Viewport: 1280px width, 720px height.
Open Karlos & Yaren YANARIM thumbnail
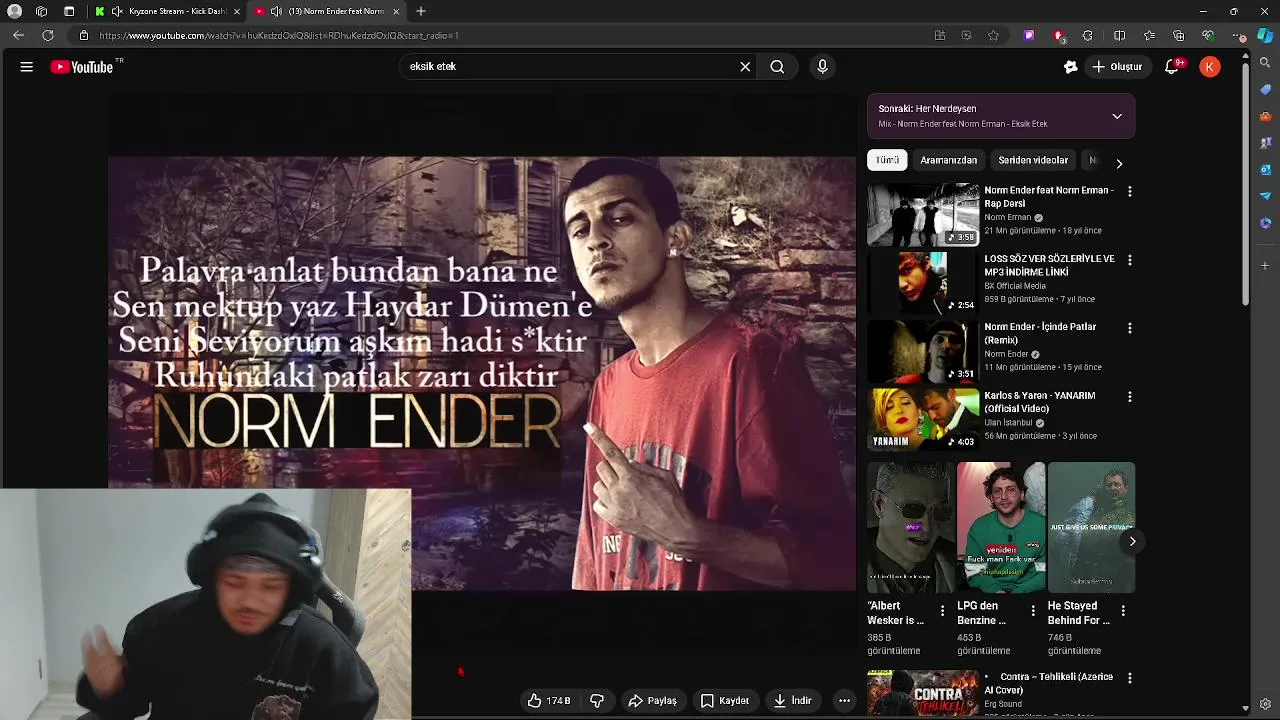click(923, 420)
